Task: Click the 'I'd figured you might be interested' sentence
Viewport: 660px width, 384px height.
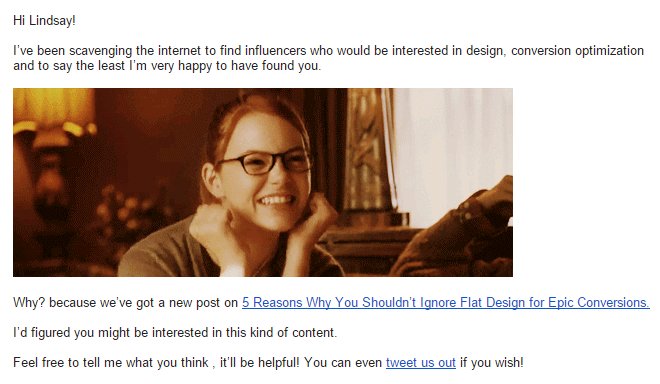Action: coord(175,333)
